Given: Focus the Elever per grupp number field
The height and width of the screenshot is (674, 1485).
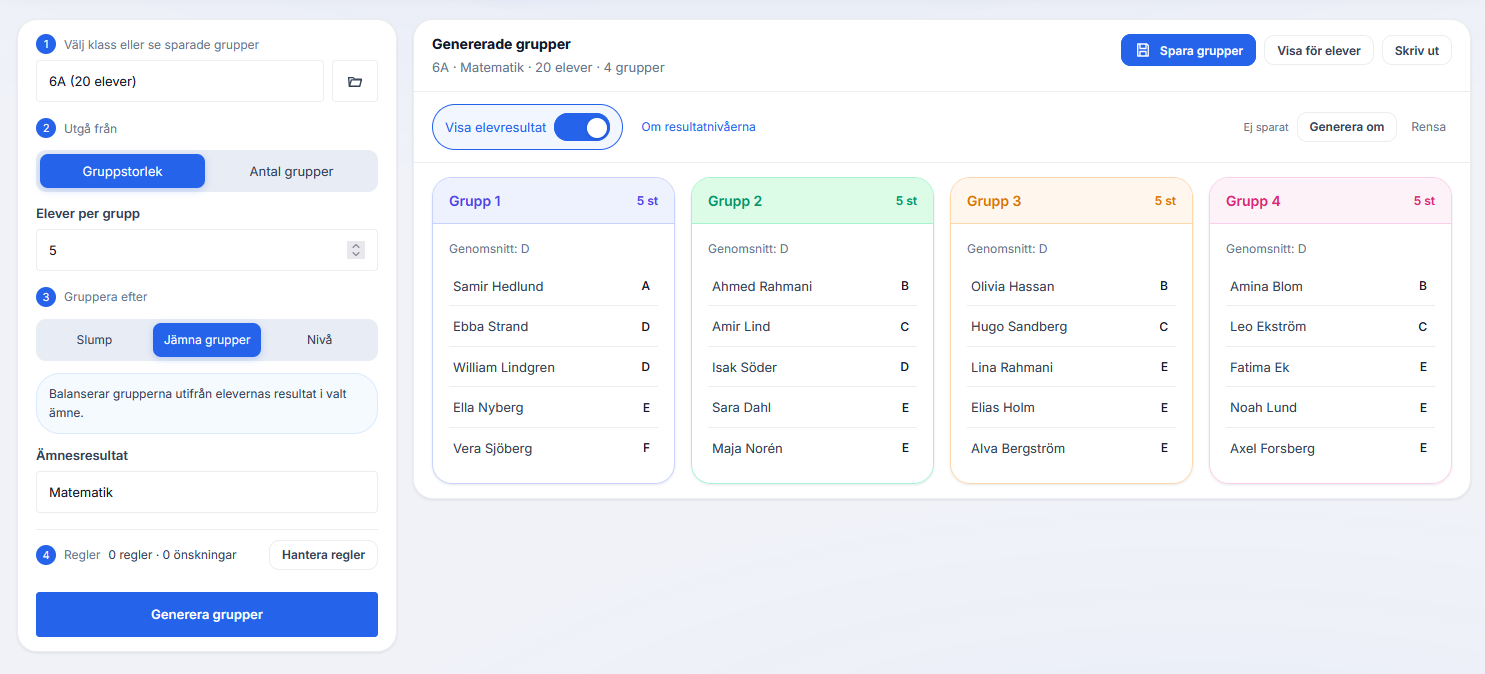Looking at the screenshot, I should pos(207,250).
